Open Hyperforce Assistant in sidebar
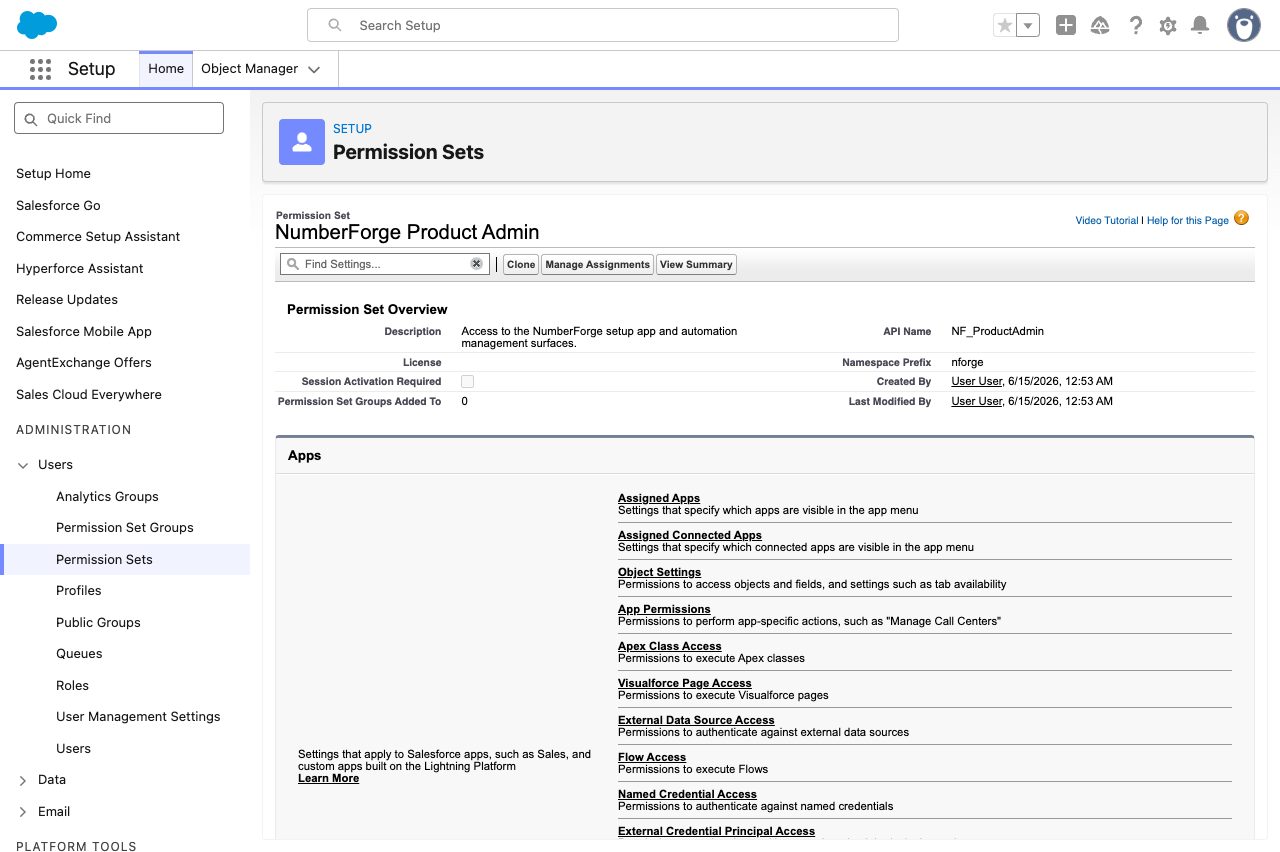Image resolution: width=1280 pixels, height=852 pixels. point(80,268)
